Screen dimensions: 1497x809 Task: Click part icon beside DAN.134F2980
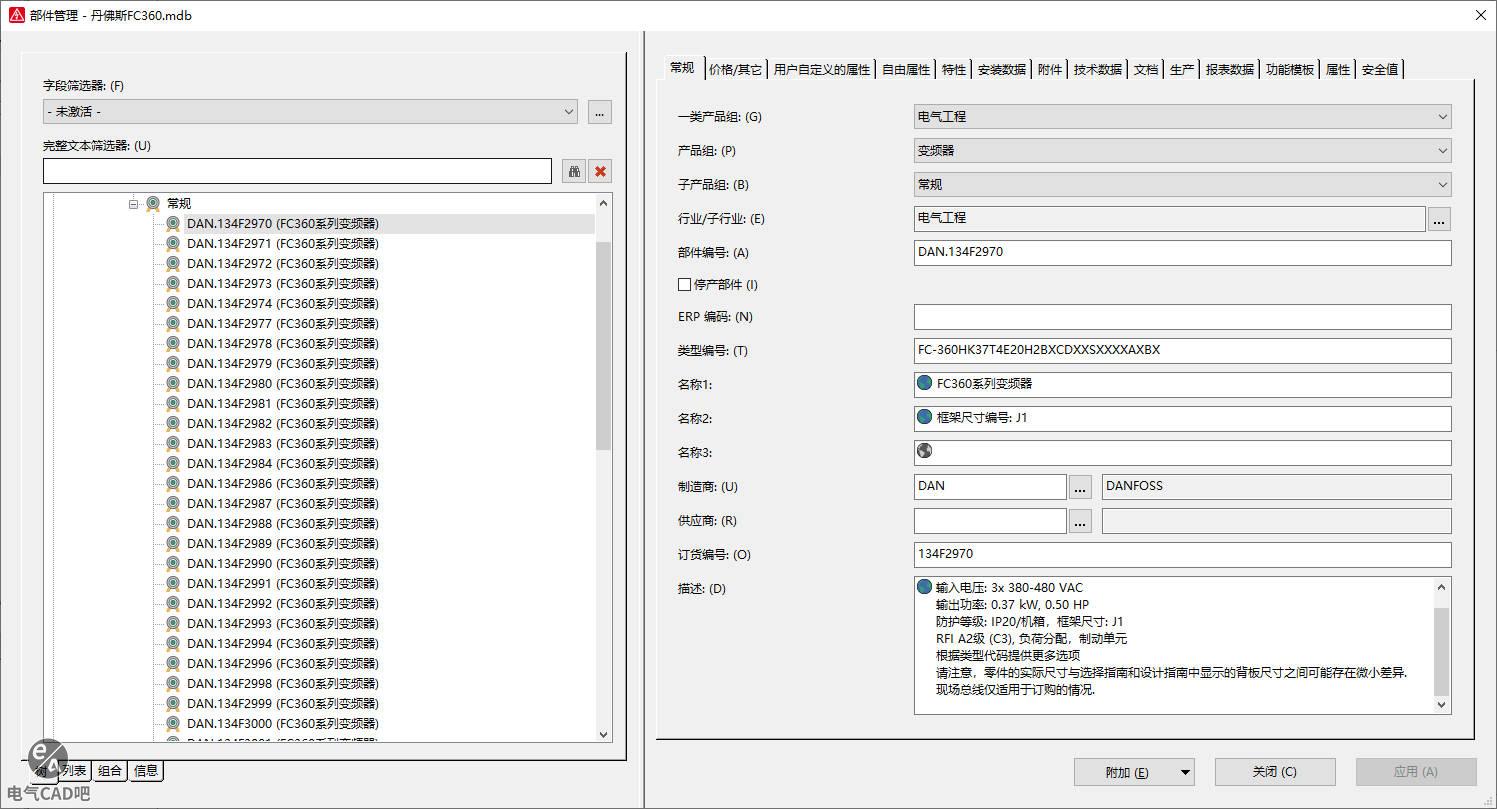pyautogui.click(x=173, y=383)
